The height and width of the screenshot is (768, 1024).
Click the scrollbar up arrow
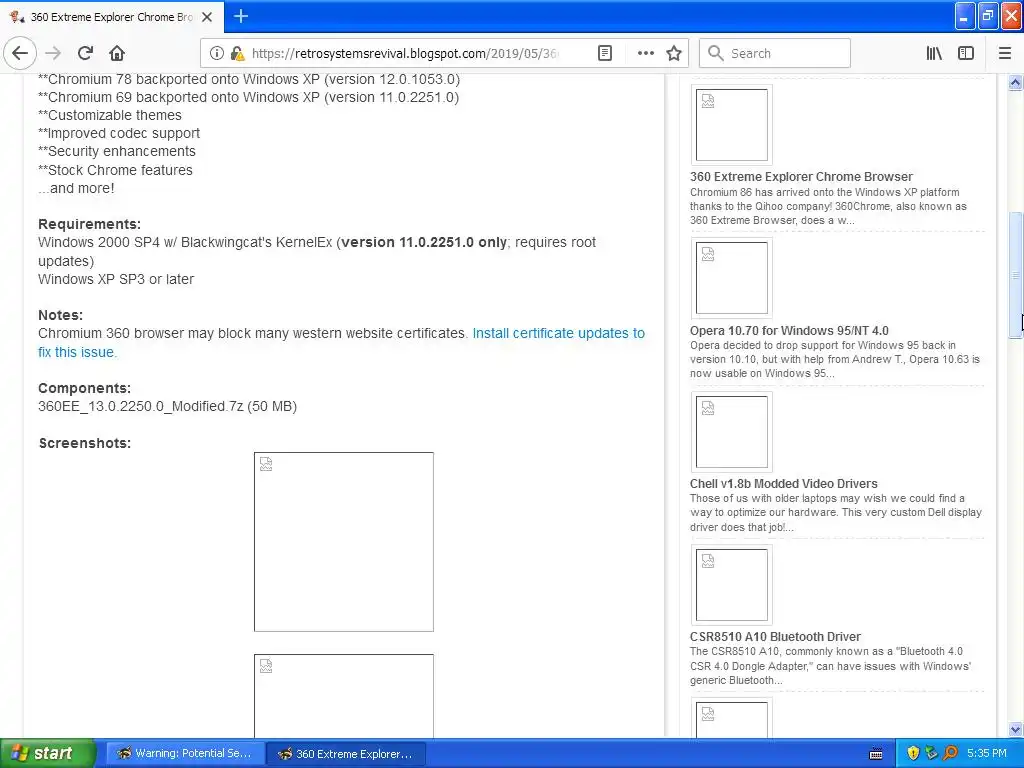point(1015,83)
